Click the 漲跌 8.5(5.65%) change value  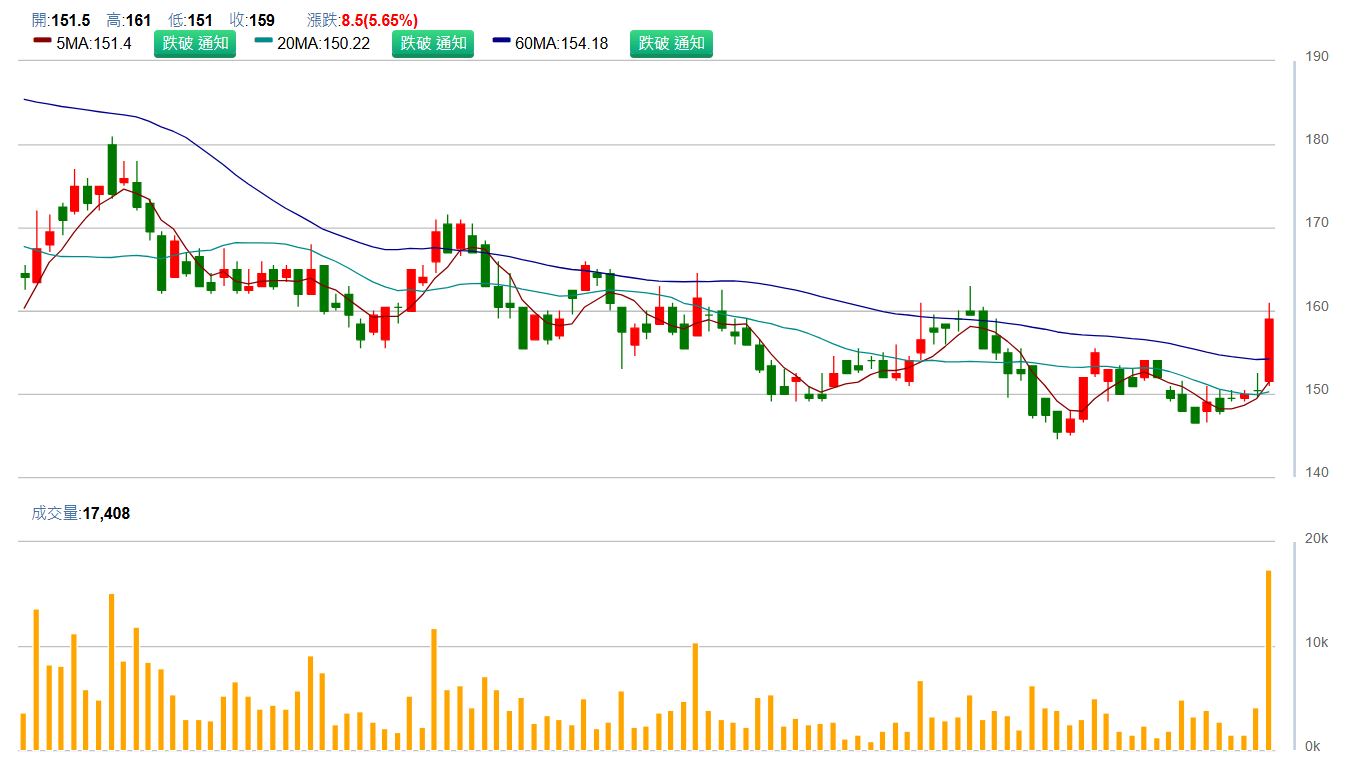click(x=379, y=20)
